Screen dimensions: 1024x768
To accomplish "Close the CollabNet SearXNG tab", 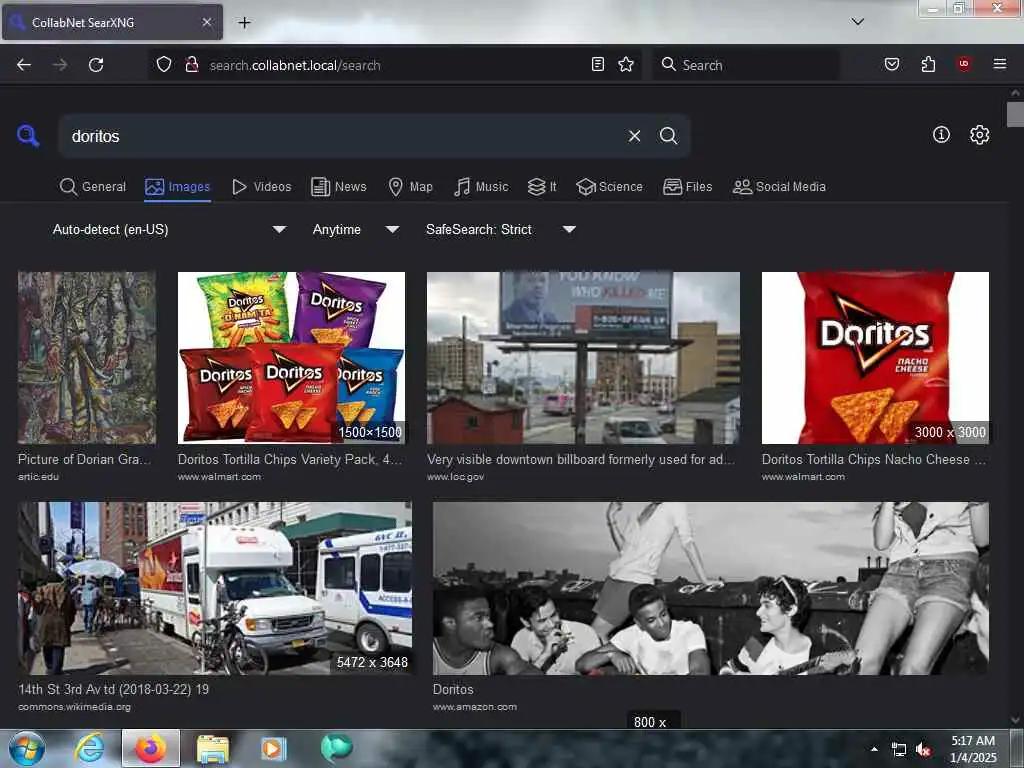I will click(206, 22).
